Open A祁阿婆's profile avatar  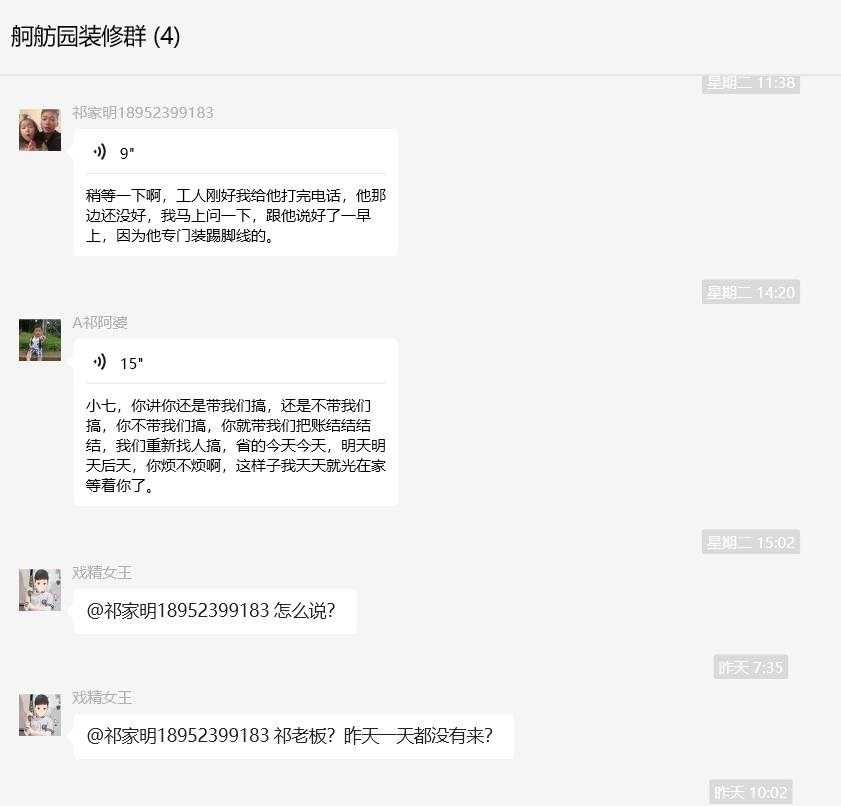point(40,340)
